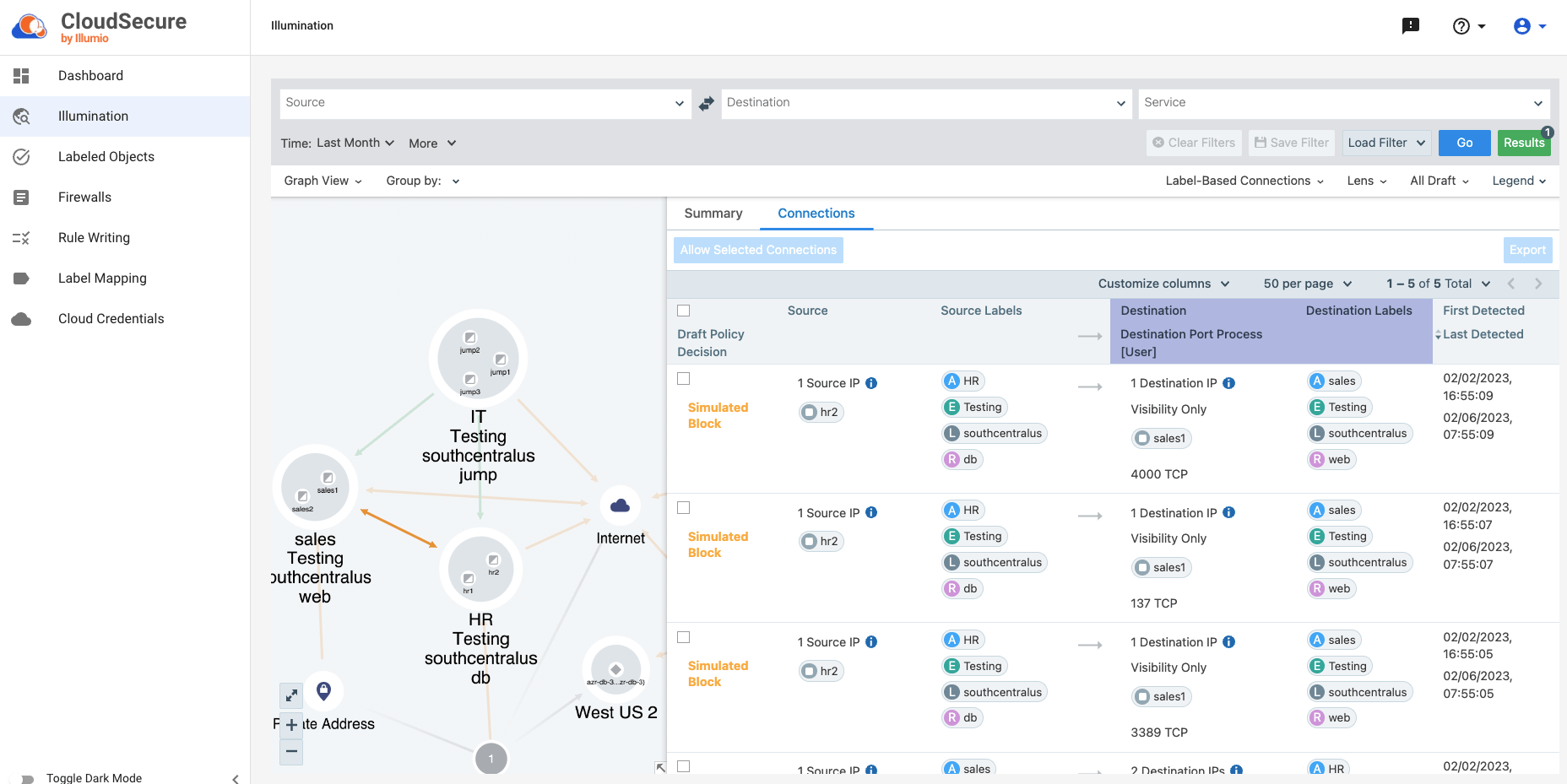
Task: Click Allow Selected Connections
Action: click(x=757, y=250)
